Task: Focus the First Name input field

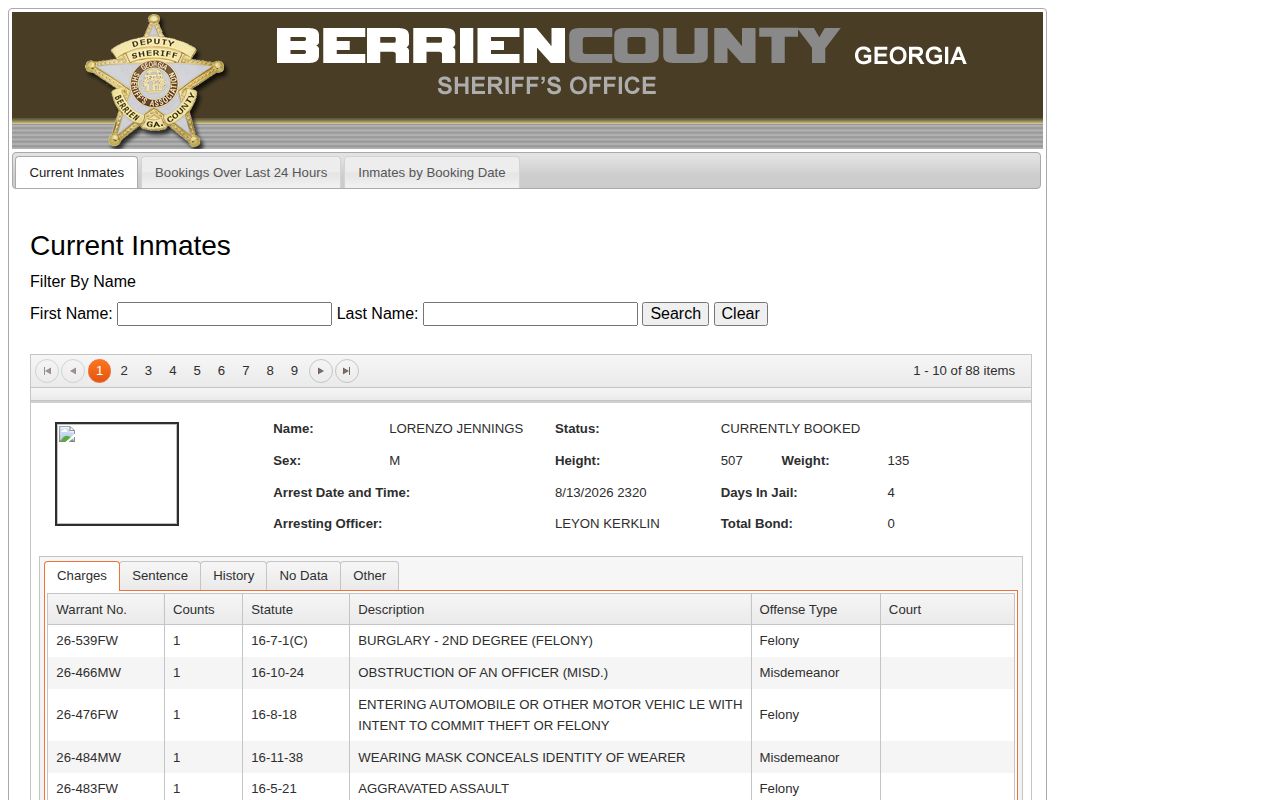Action: click(224, 314)
